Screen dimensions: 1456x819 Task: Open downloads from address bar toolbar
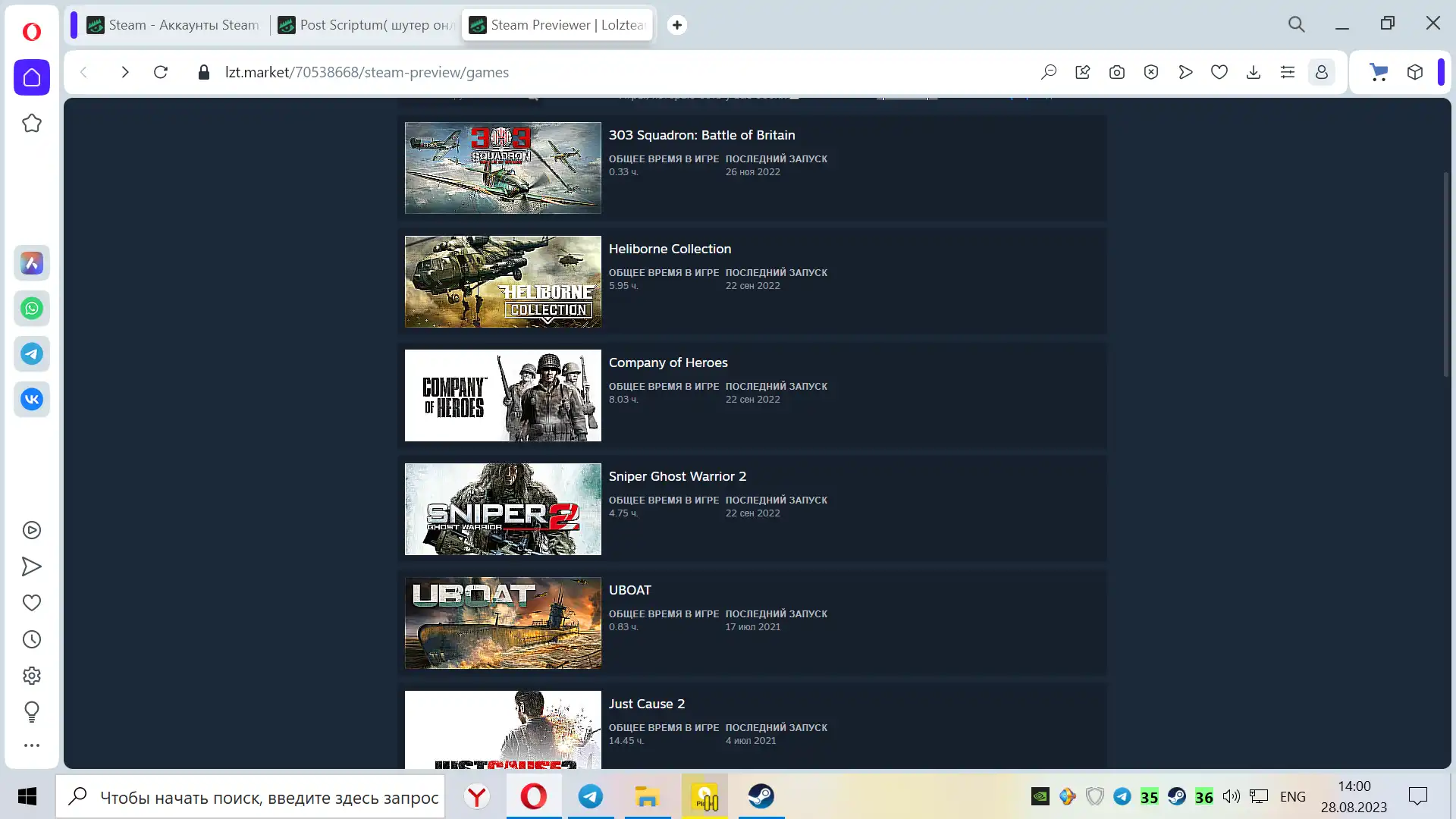[x=1253, y=72]
